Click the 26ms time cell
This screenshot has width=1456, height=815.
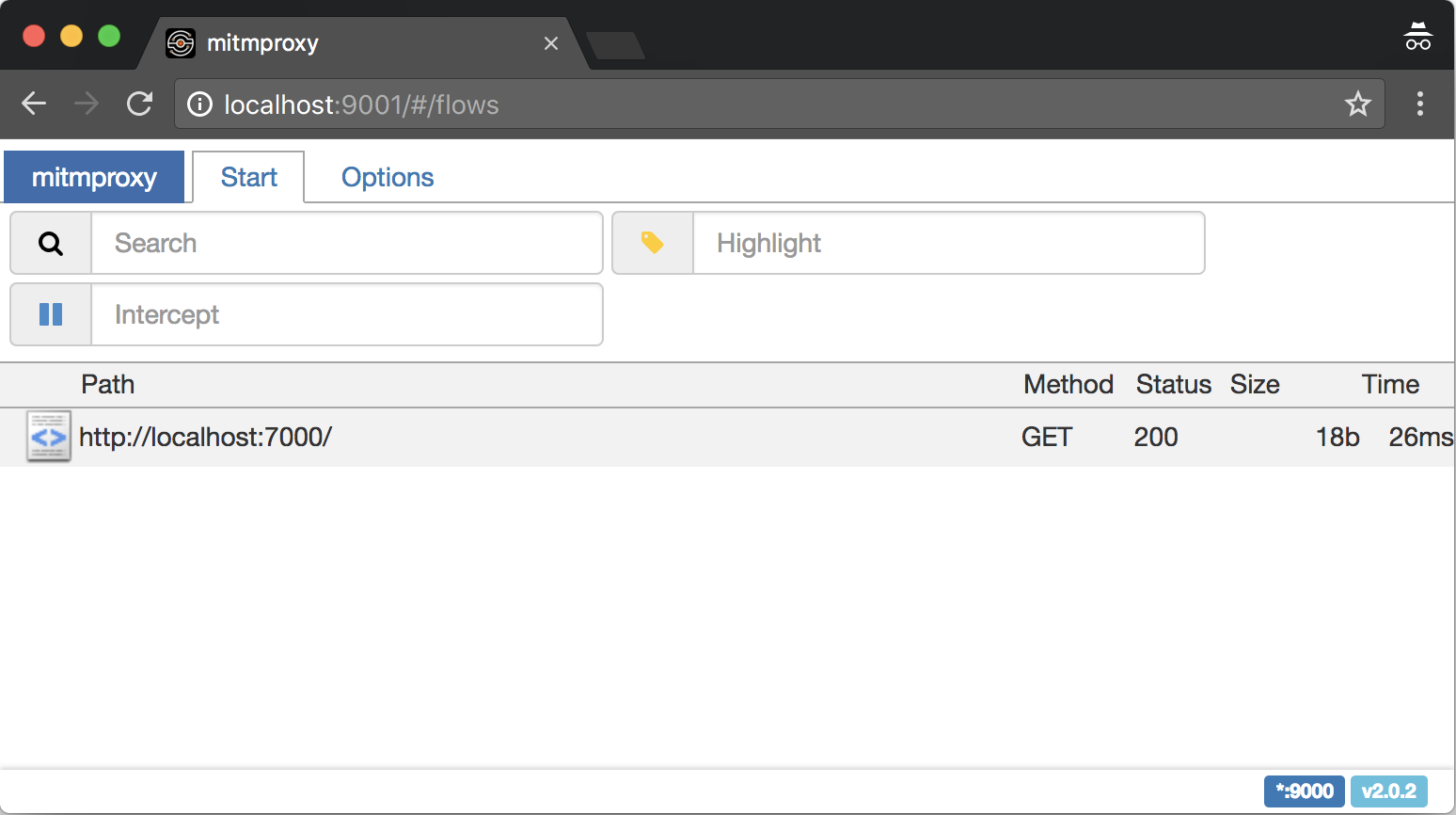pos(1420,437)
